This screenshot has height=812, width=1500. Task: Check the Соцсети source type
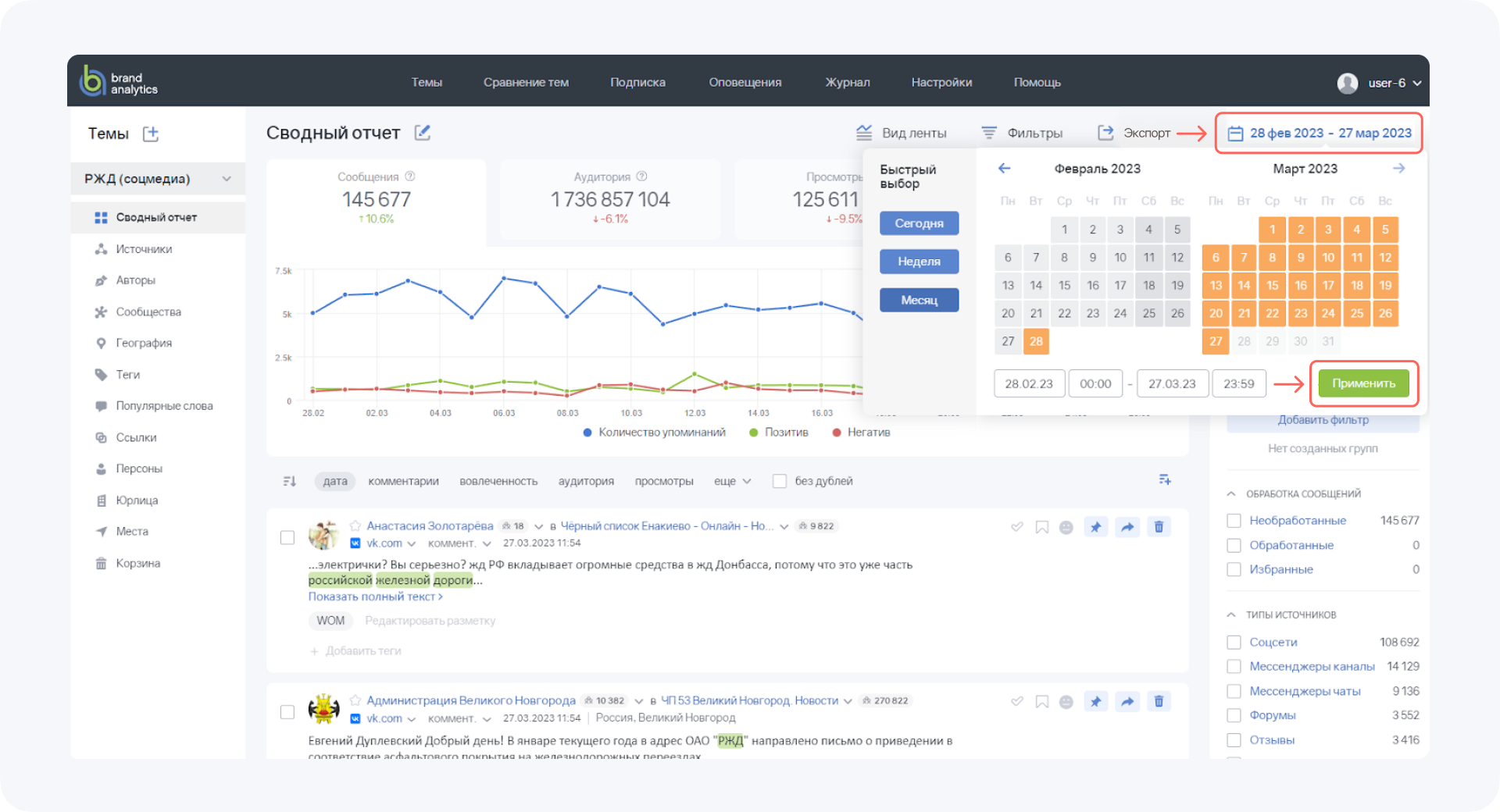click(1234, 642)
